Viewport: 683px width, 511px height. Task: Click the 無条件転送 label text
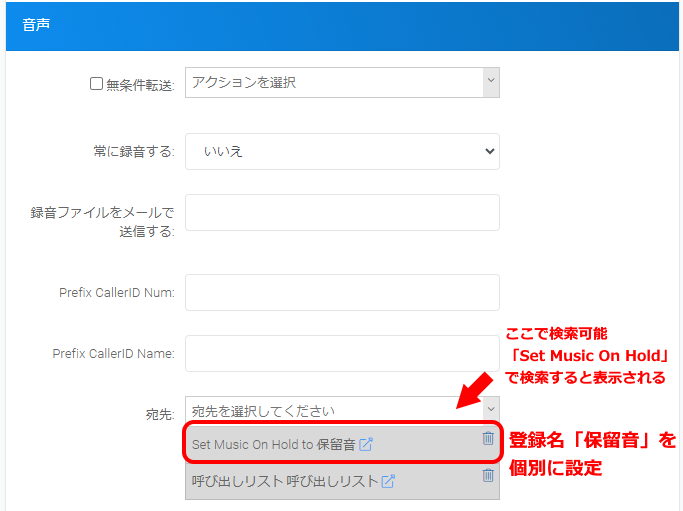click(x=140, y=85)
